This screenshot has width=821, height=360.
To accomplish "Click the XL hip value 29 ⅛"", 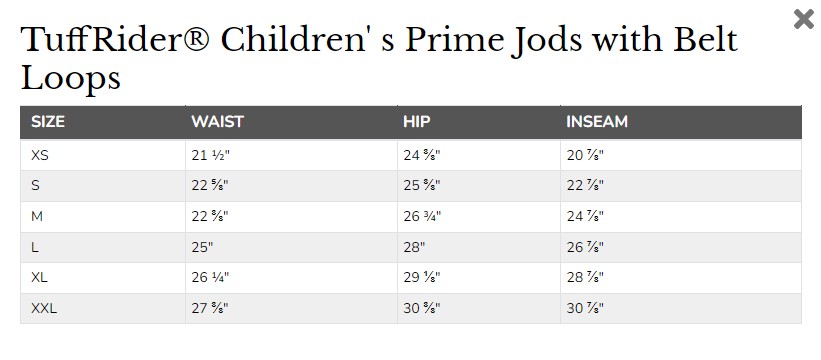I will tap(421, 277).
